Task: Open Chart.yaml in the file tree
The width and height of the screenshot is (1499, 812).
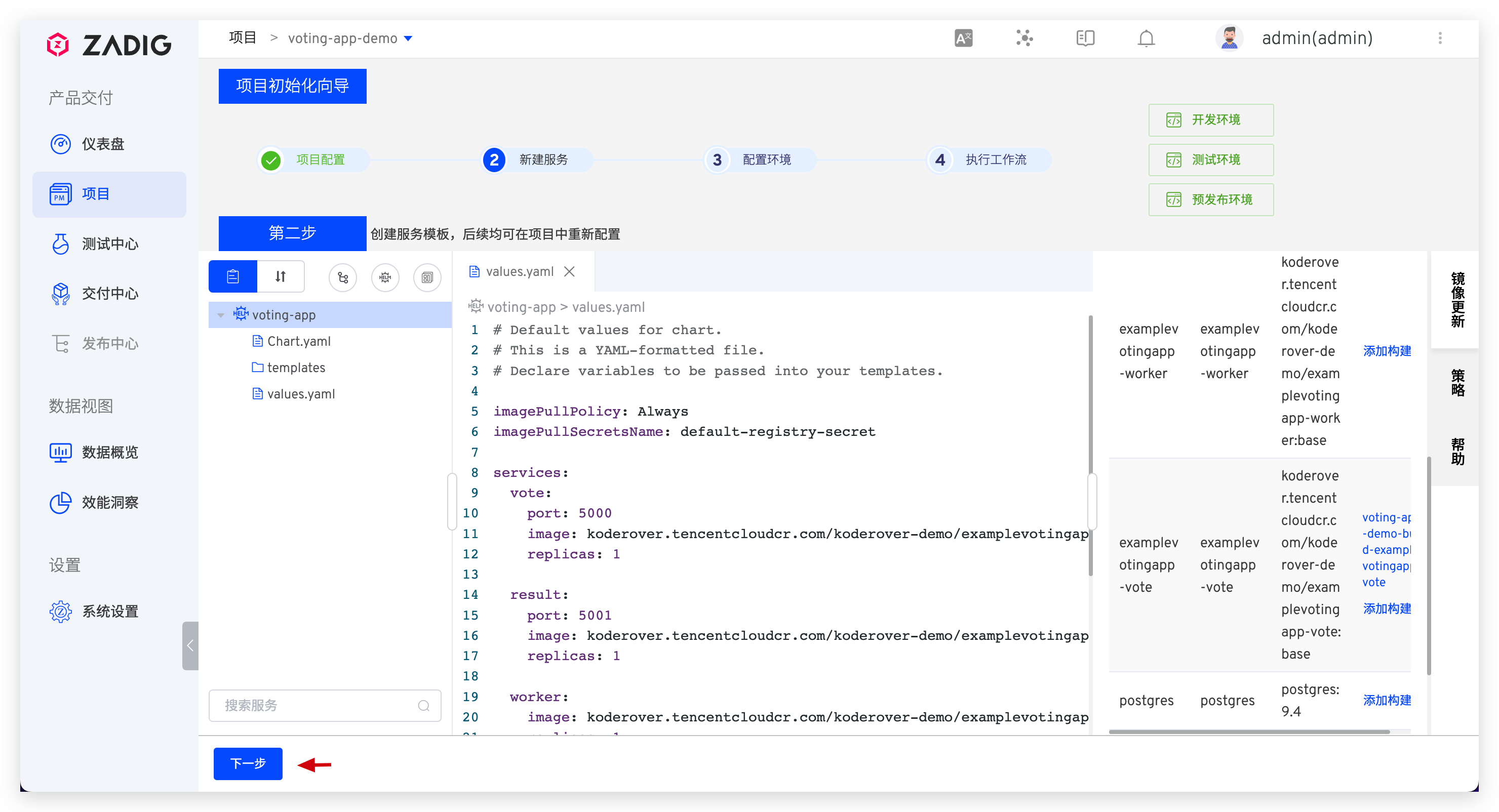Action: pos(298,341)
